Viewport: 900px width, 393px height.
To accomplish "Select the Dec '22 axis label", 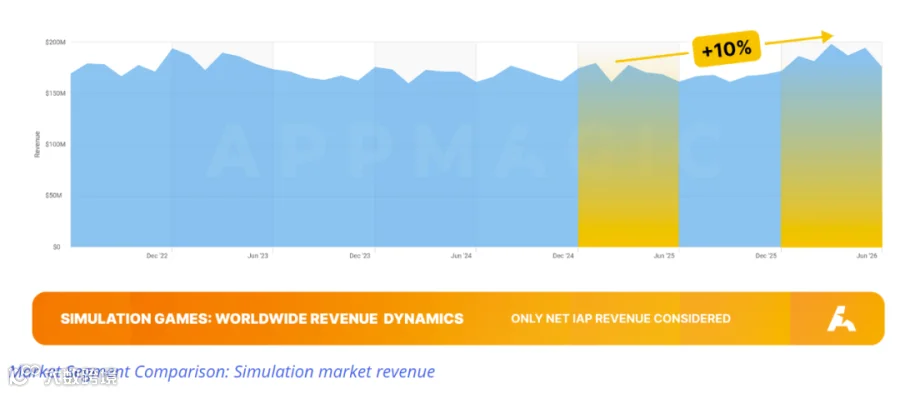I will (x=157, y=256).
